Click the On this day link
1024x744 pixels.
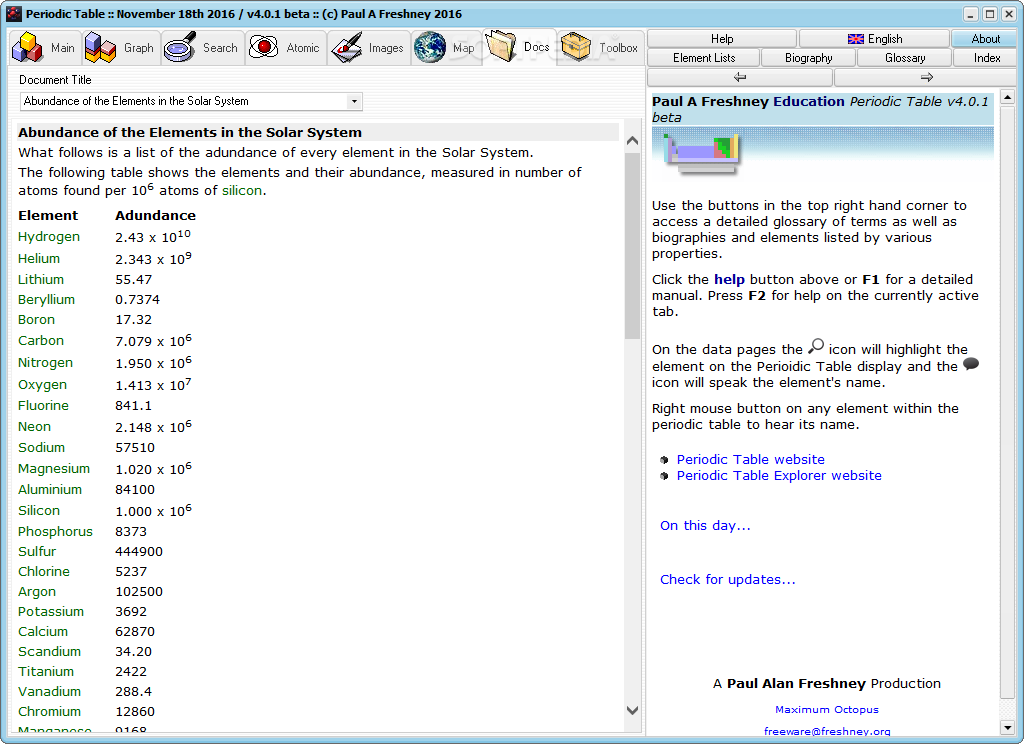(x=705, y=525)
